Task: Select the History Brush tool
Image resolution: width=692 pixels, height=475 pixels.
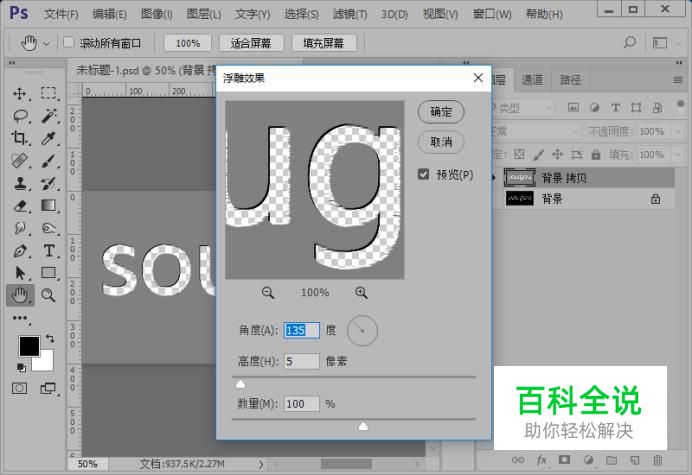Action: tap(49, 183)
